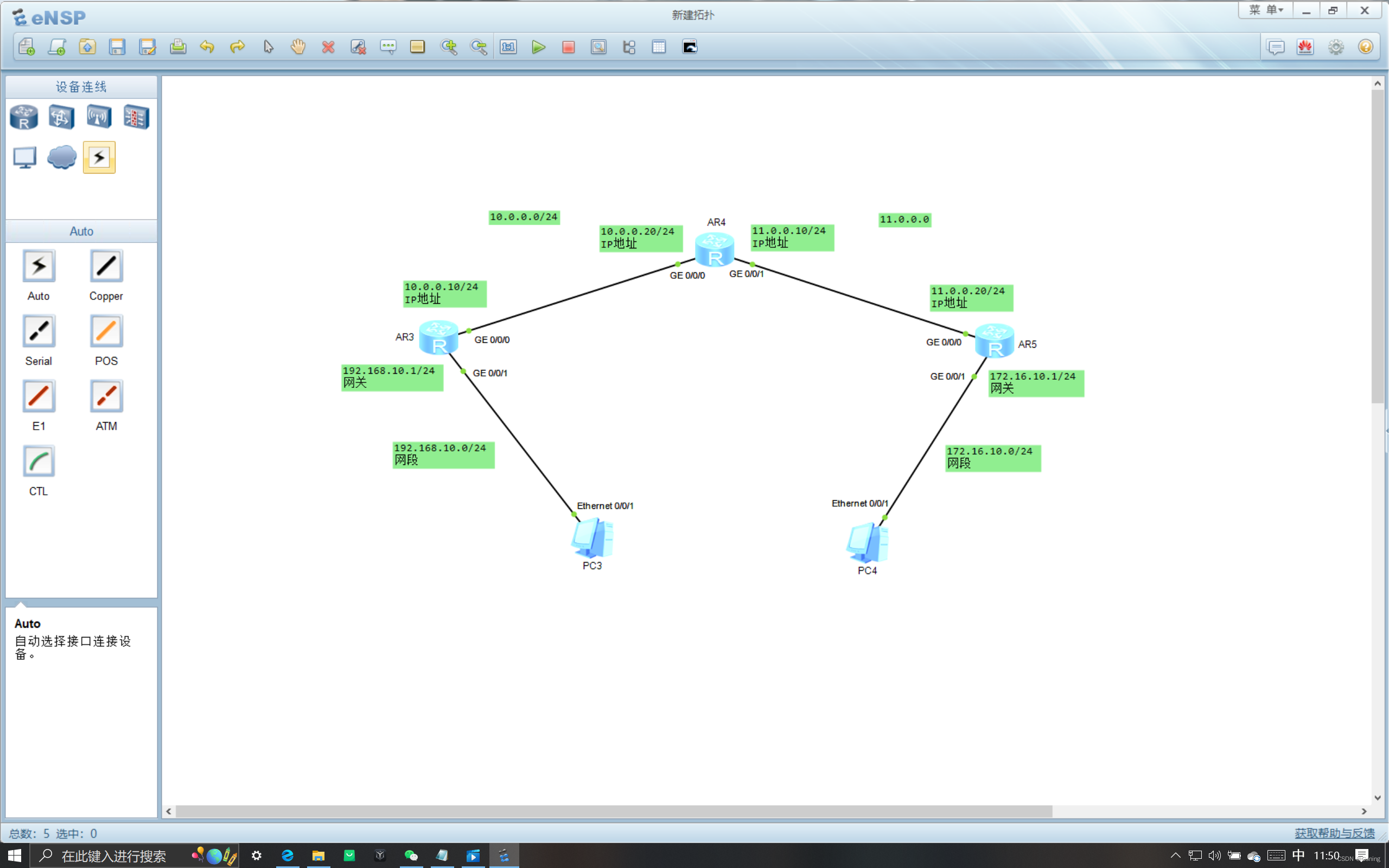Image resolution: width=1389 pixels, height=868 pixels.
Task: Choose the Auto cable type
Action: [39, 266]
